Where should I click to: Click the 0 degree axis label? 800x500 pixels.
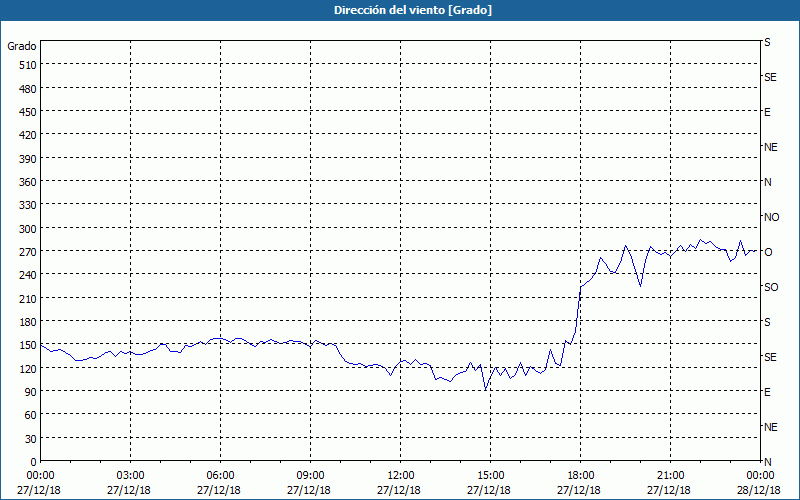click(x=34, y=462)
